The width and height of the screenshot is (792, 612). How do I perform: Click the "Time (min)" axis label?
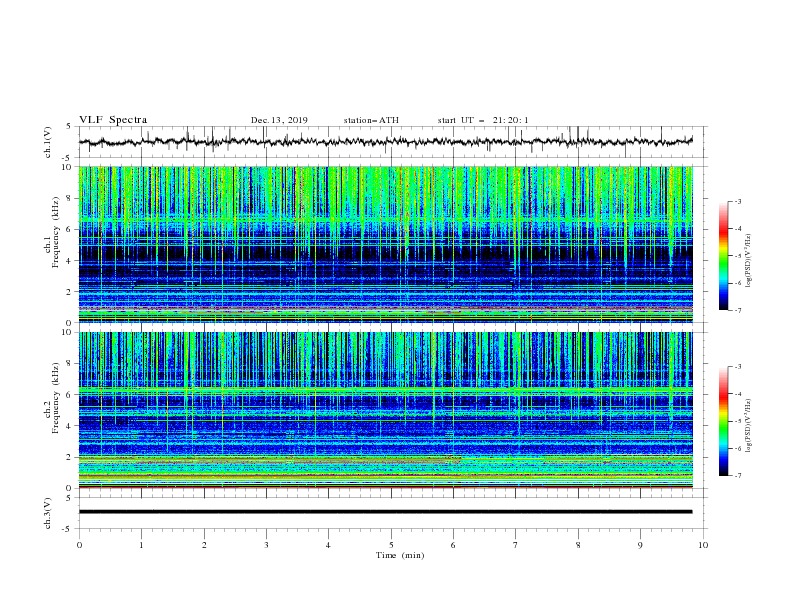tap(400, 555)
